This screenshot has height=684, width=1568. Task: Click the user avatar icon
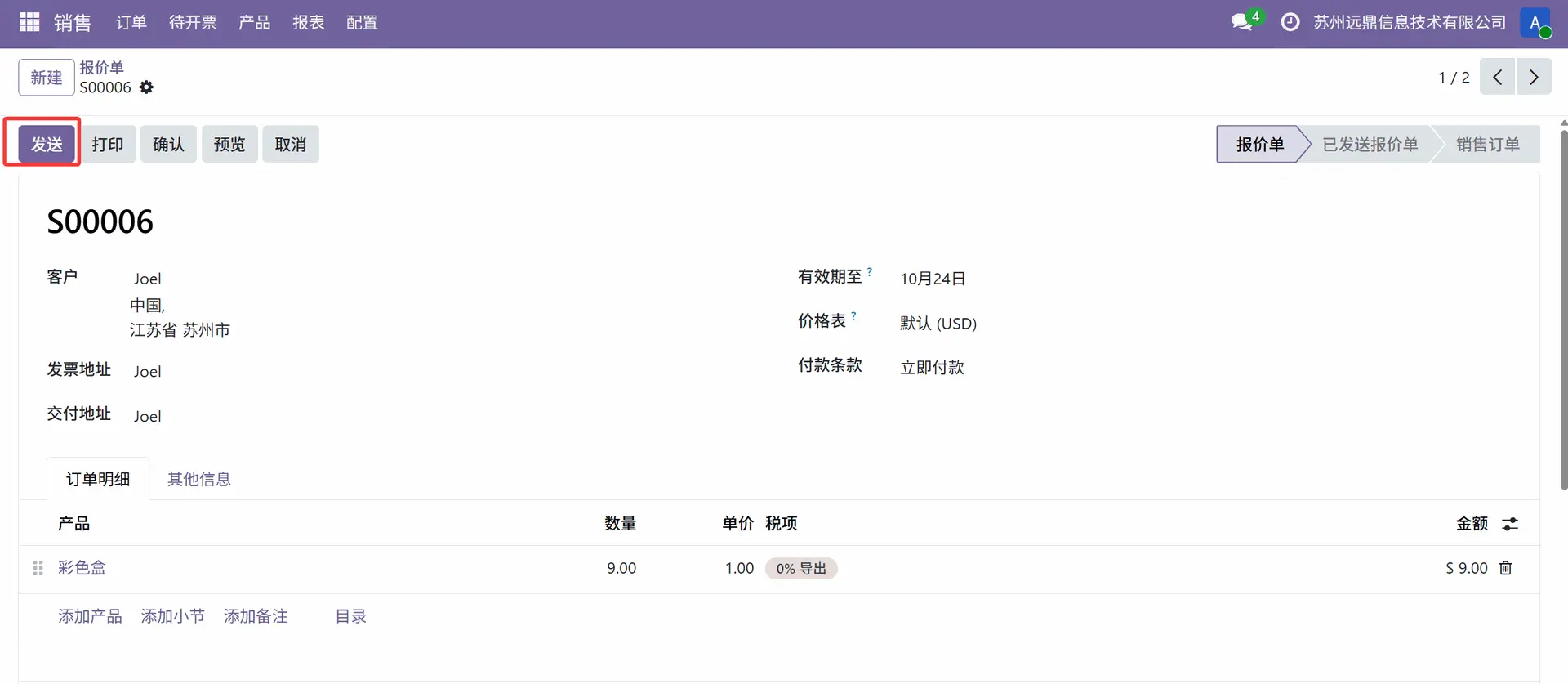point(1535,22)
